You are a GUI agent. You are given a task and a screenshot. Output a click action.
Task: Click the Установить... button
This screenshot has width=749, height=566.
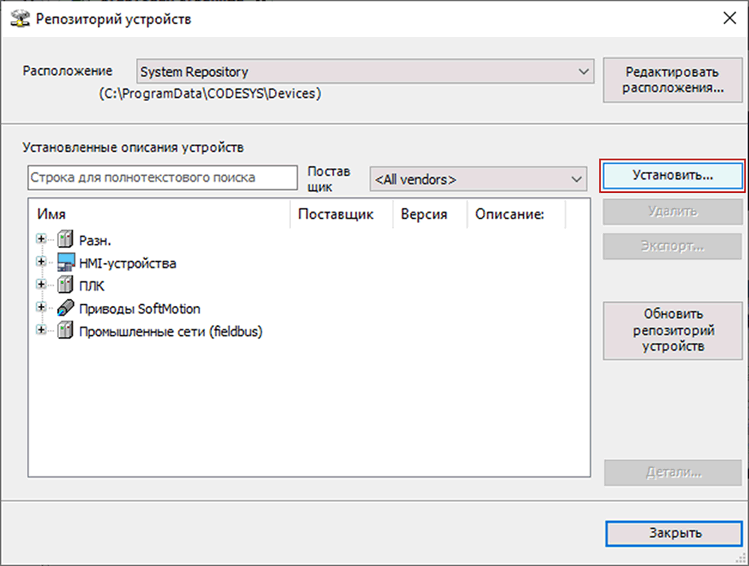pos(673,176)
